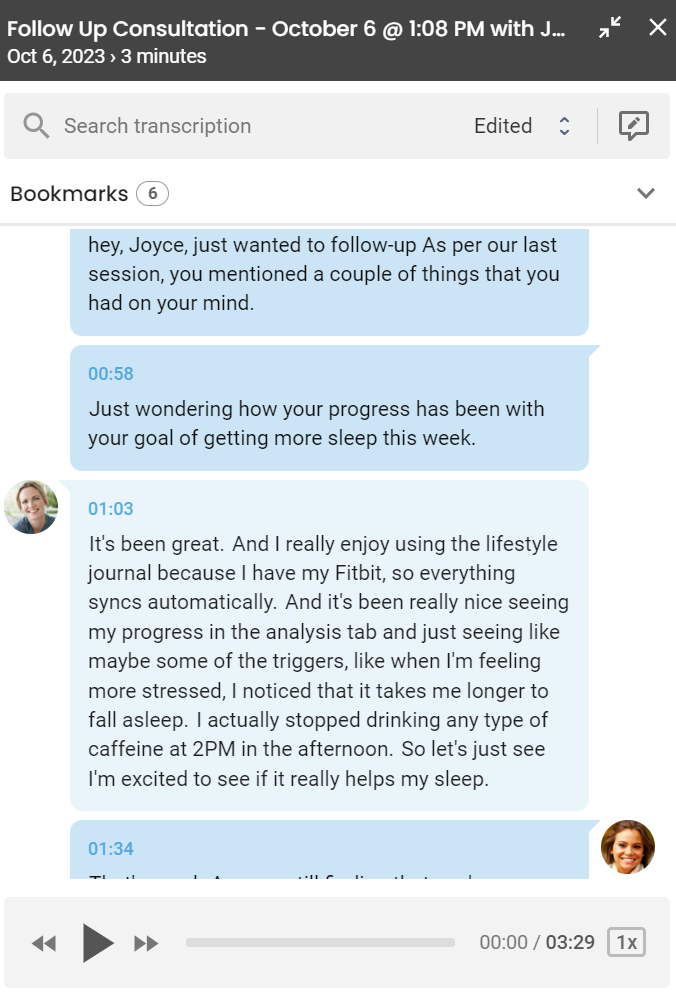Close the Follow Up Consultation panel

pos(658,27)
